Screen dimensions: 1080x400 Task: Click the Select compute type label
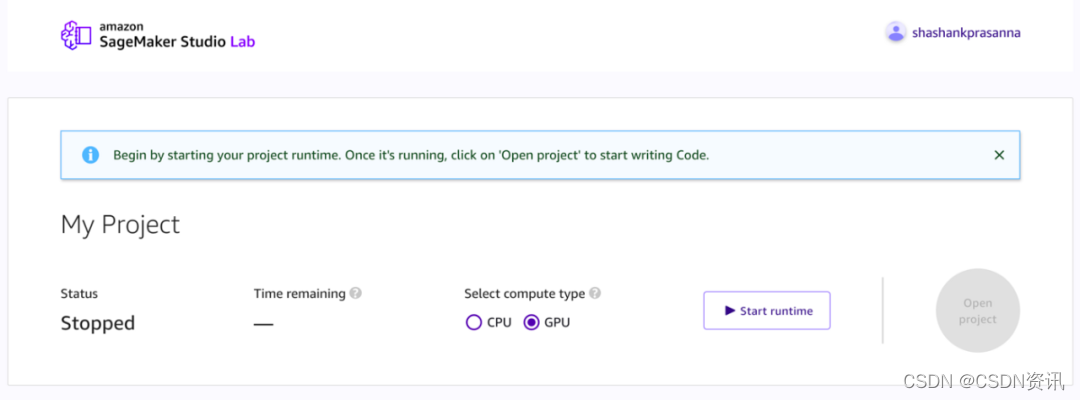tap(524, 293)
